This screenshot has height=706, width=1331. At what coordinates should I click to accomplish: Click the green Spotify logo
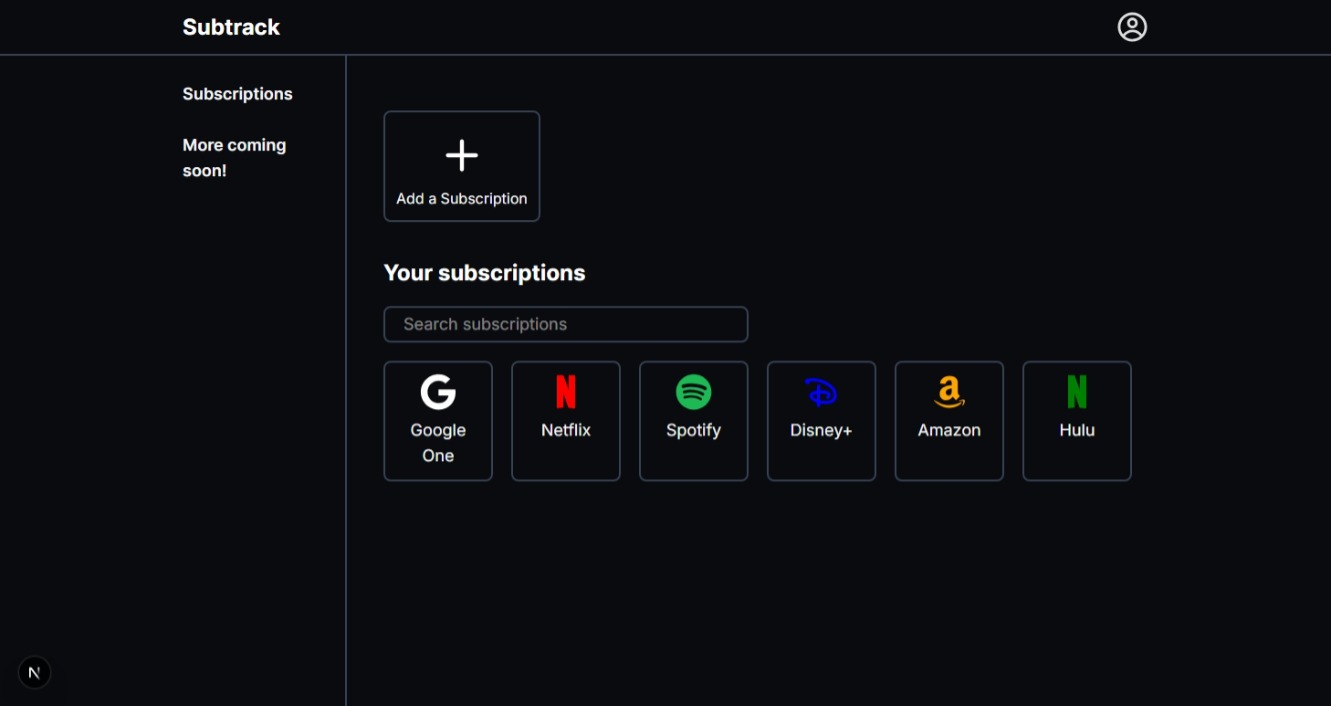point(693,392)
